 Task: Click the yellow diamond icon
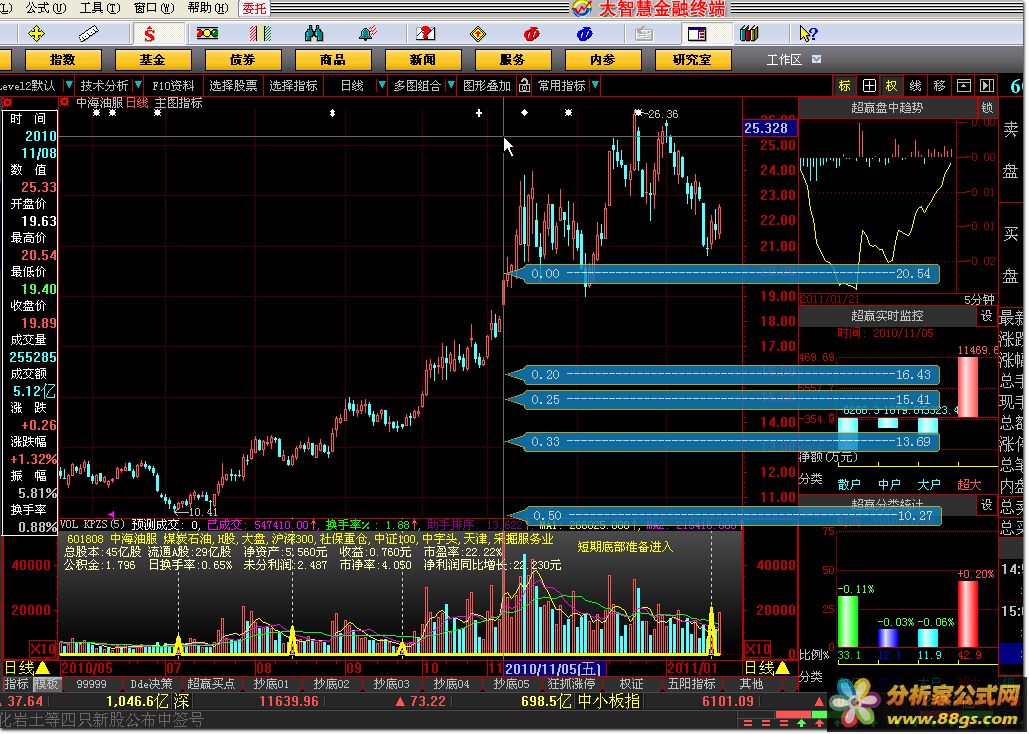tap(478, 33)
